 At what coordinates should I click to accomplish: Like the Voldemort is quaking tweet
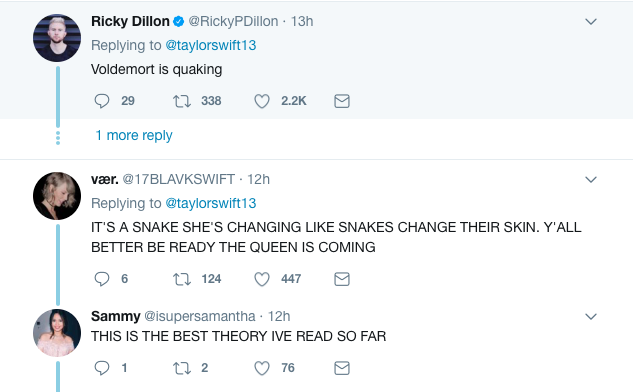point(262,101)
